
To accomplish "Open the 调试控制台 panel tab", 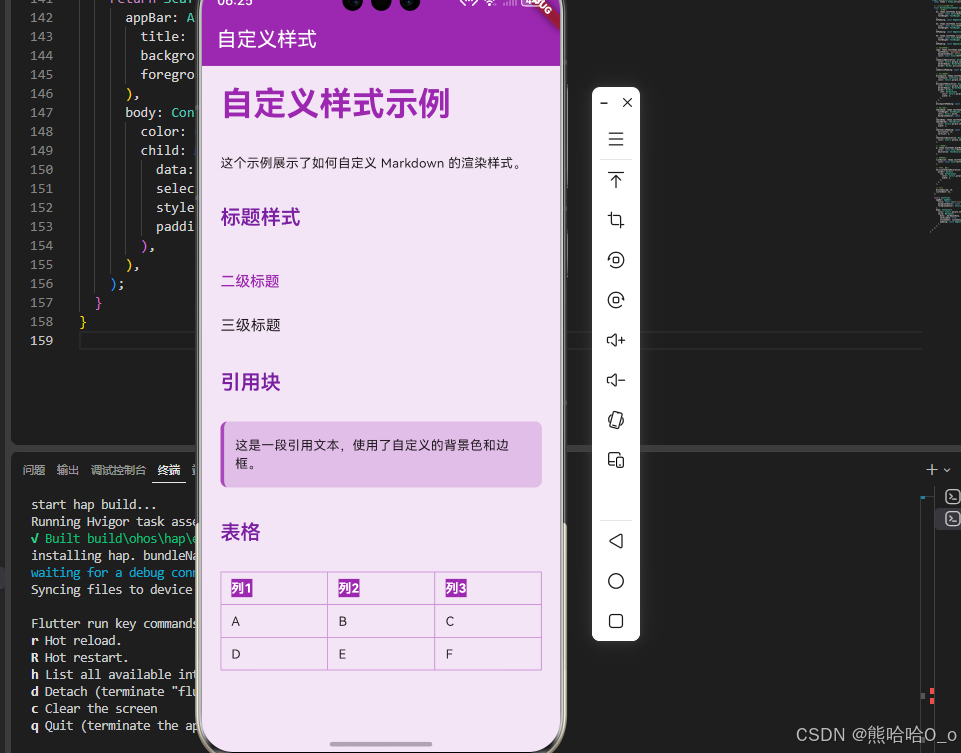I will 118,470.
